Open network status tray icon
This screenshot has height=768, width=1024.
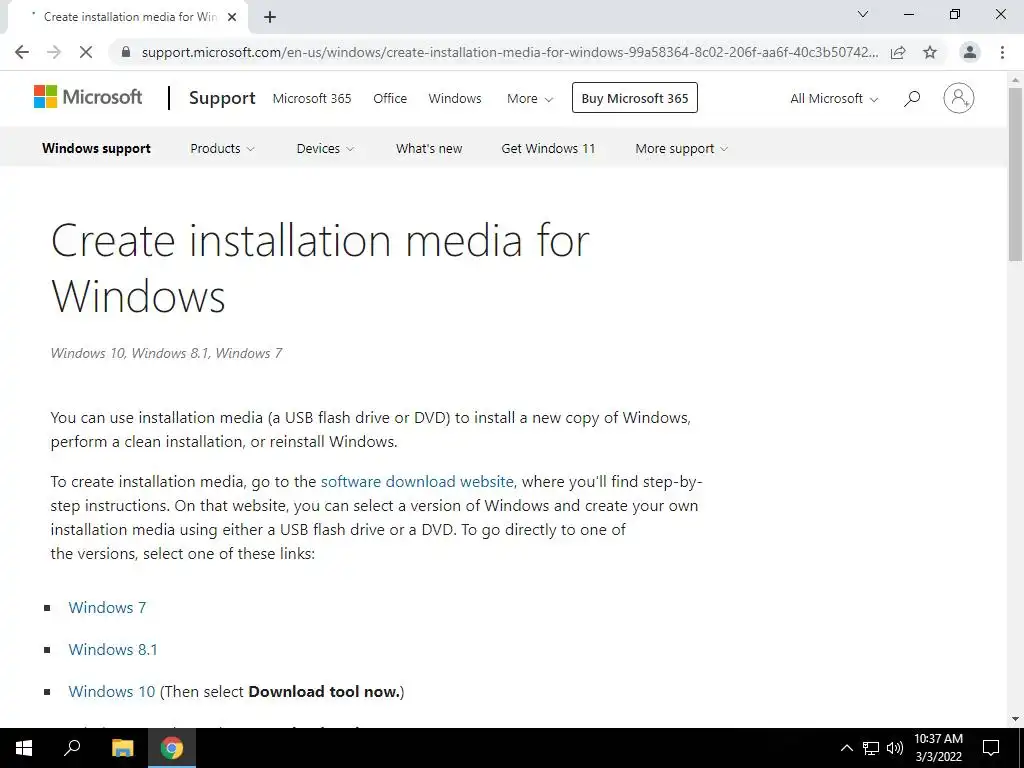(x=871, y=748)
